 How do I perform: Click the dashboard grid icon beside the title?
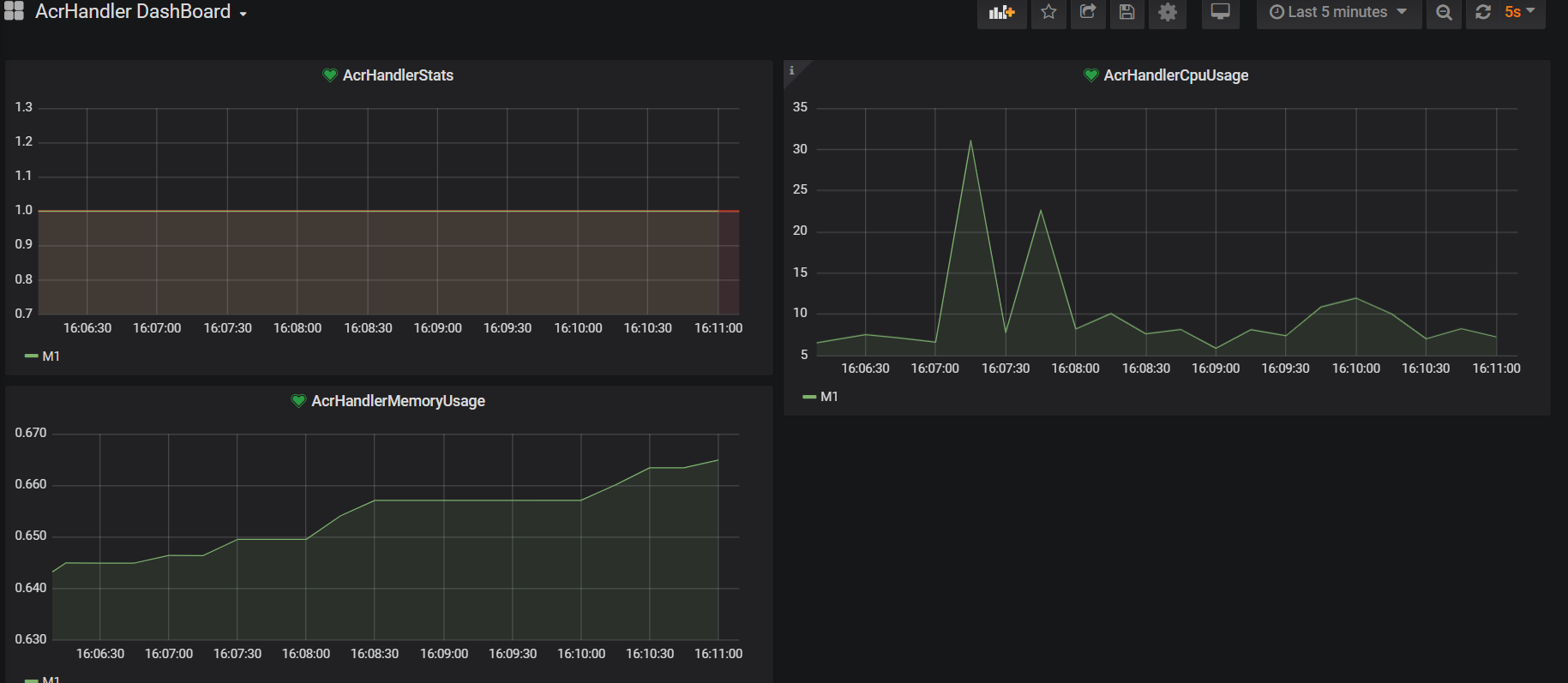15,11
